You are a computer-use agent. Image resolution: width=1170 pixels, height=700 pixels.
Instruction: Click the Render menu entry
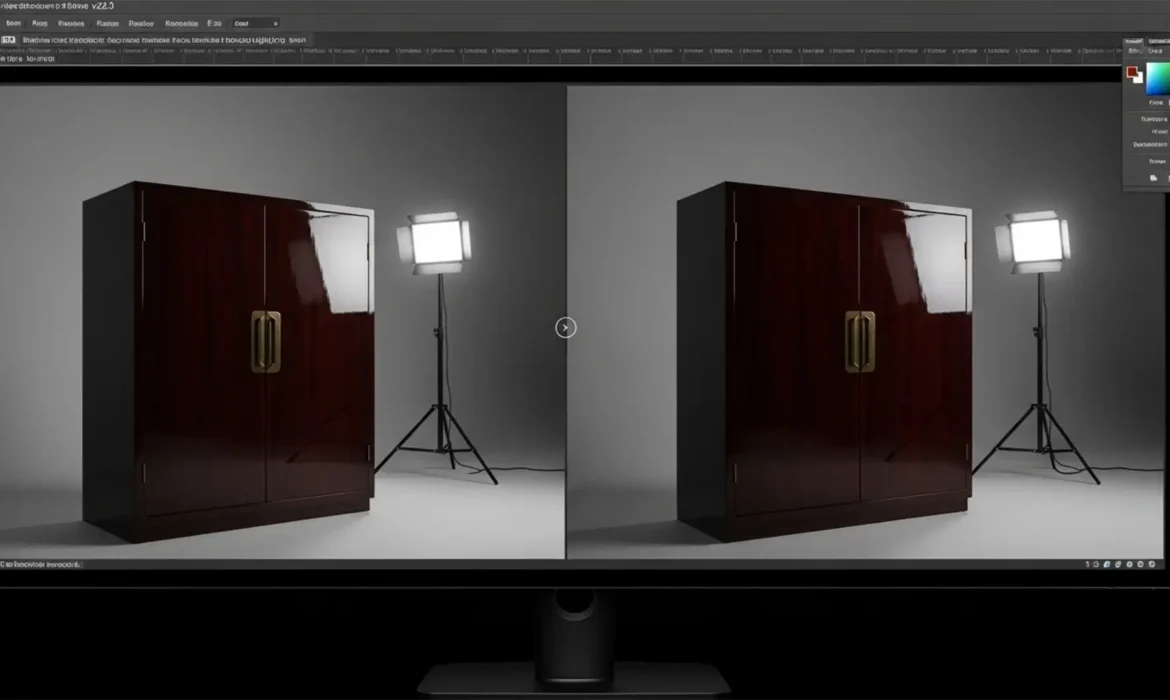(x=140, y=23)
